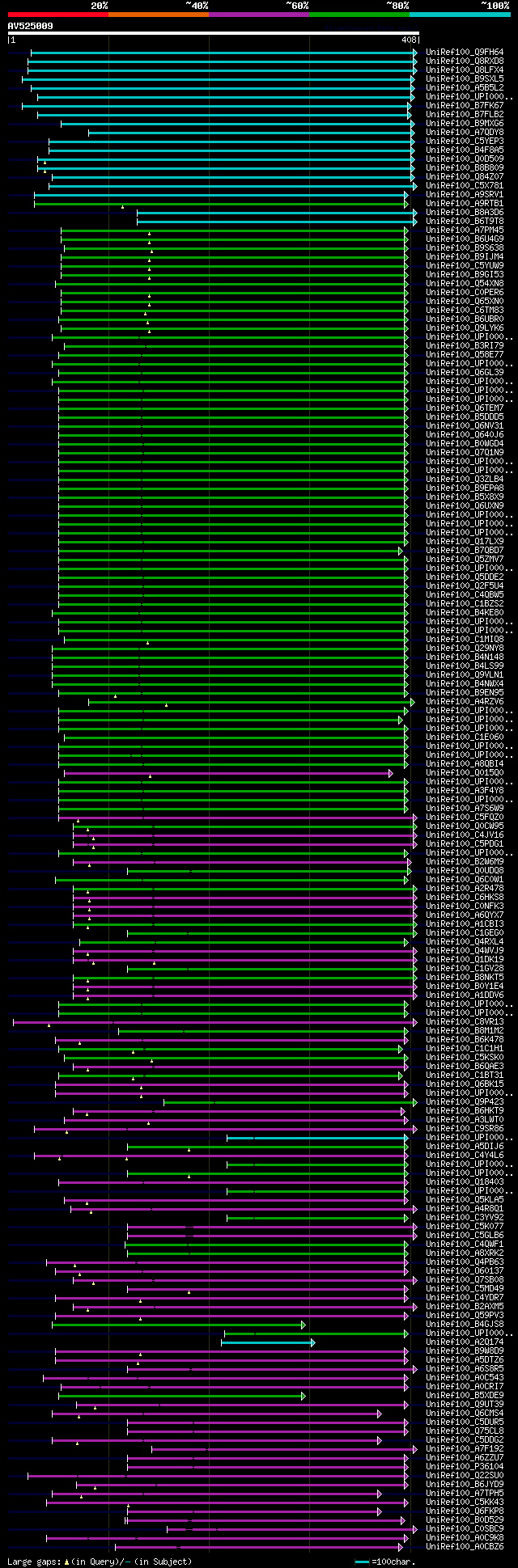Open hit UniRef100_A5B5L2
The image size is (518, 1568).
tap(465, 88)
